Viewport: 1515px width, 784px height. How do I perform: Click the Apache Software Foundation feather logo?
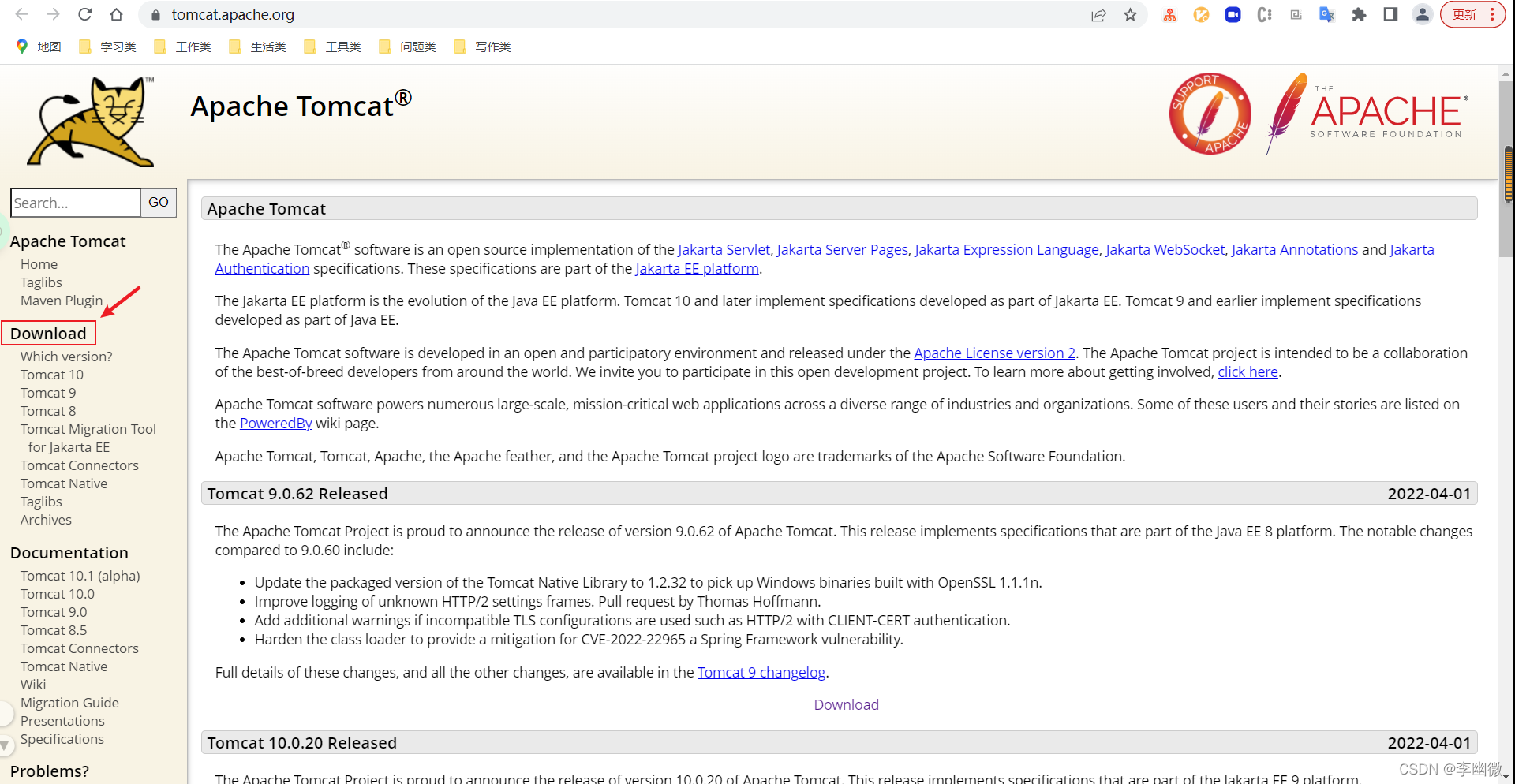(x=1367, y=114)
